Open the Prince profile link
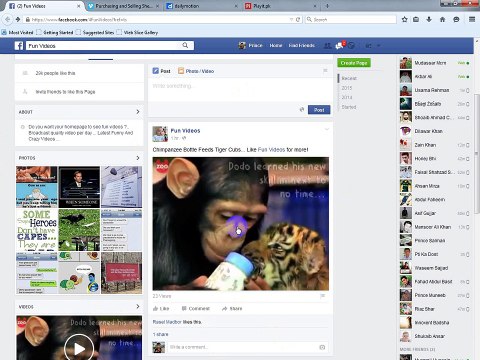The height and width of the screenshot is (360, 480). tap(251, 45)
